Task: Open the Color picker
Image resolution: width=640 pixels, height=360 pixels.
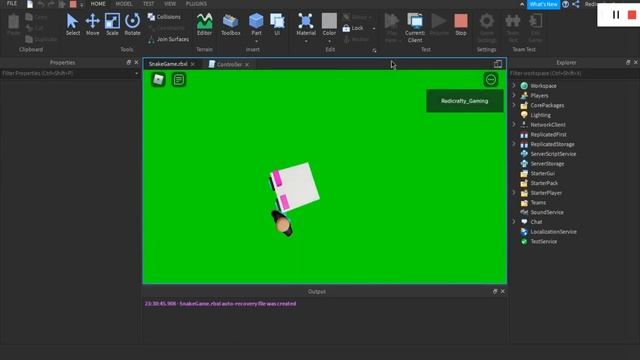Action: (x=329, y=24)
